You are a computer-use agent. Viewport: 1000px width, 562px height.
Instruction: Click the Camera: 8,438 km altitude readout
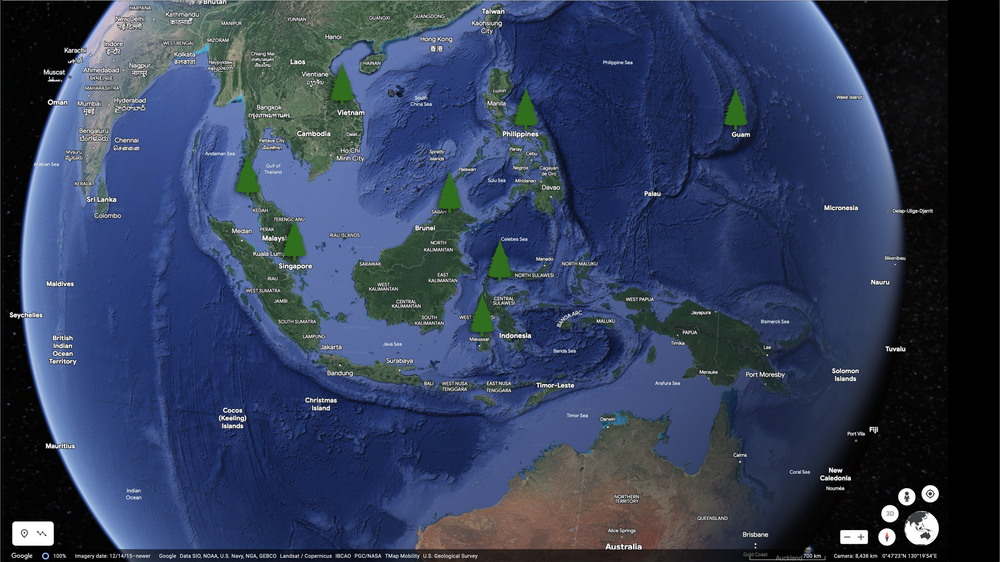pyautogui.click(x=855, y=556)
